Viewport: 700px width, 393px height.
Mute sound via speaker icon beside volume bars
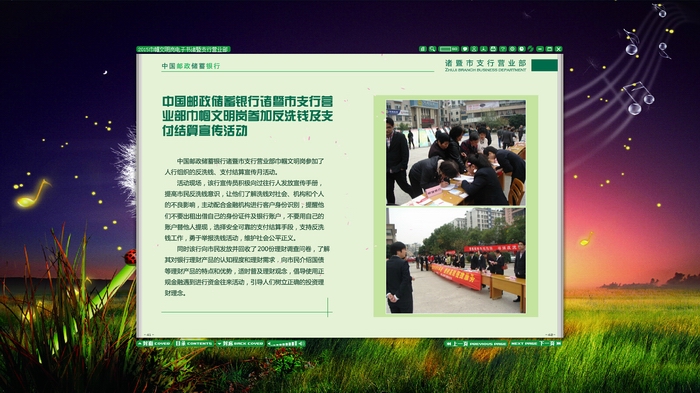(x=301, y=343)
